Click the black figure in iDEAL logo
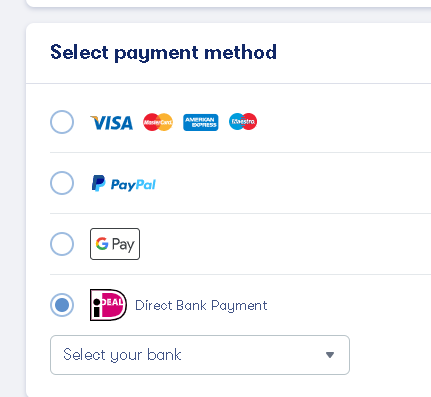 [x=97, y=307]
